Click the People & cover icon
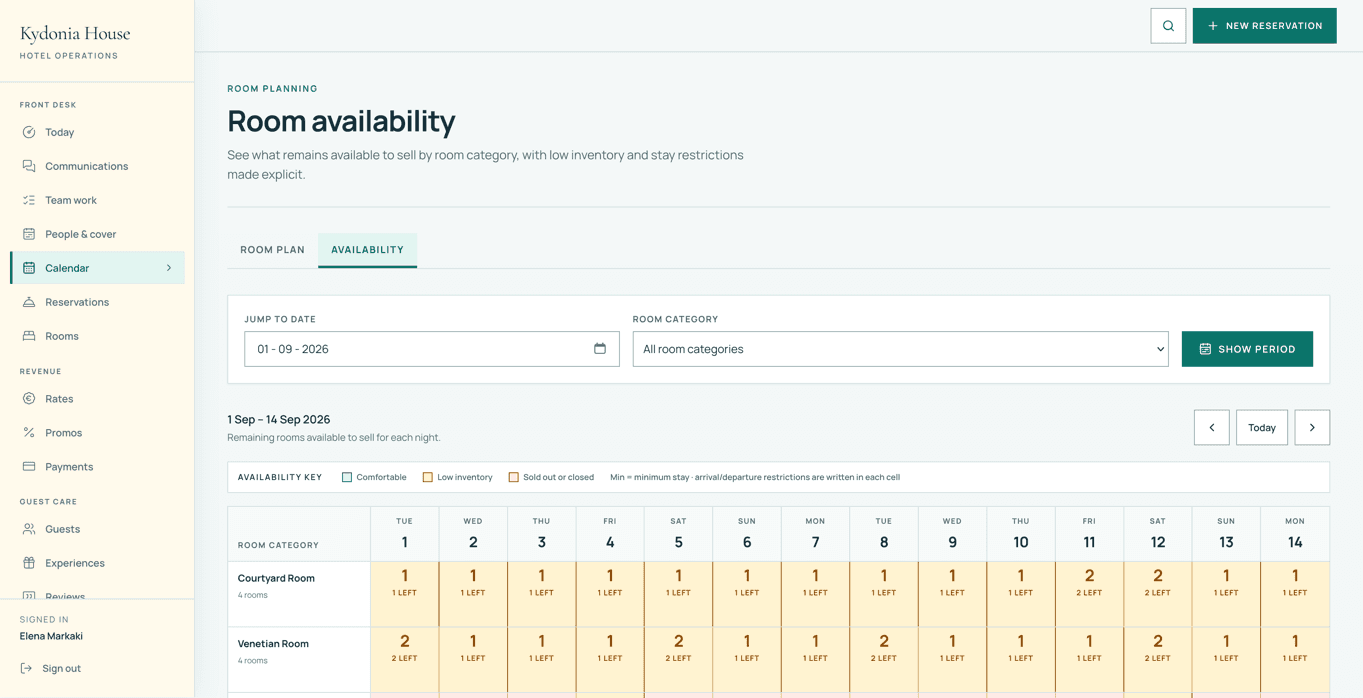 click(29, 234)
